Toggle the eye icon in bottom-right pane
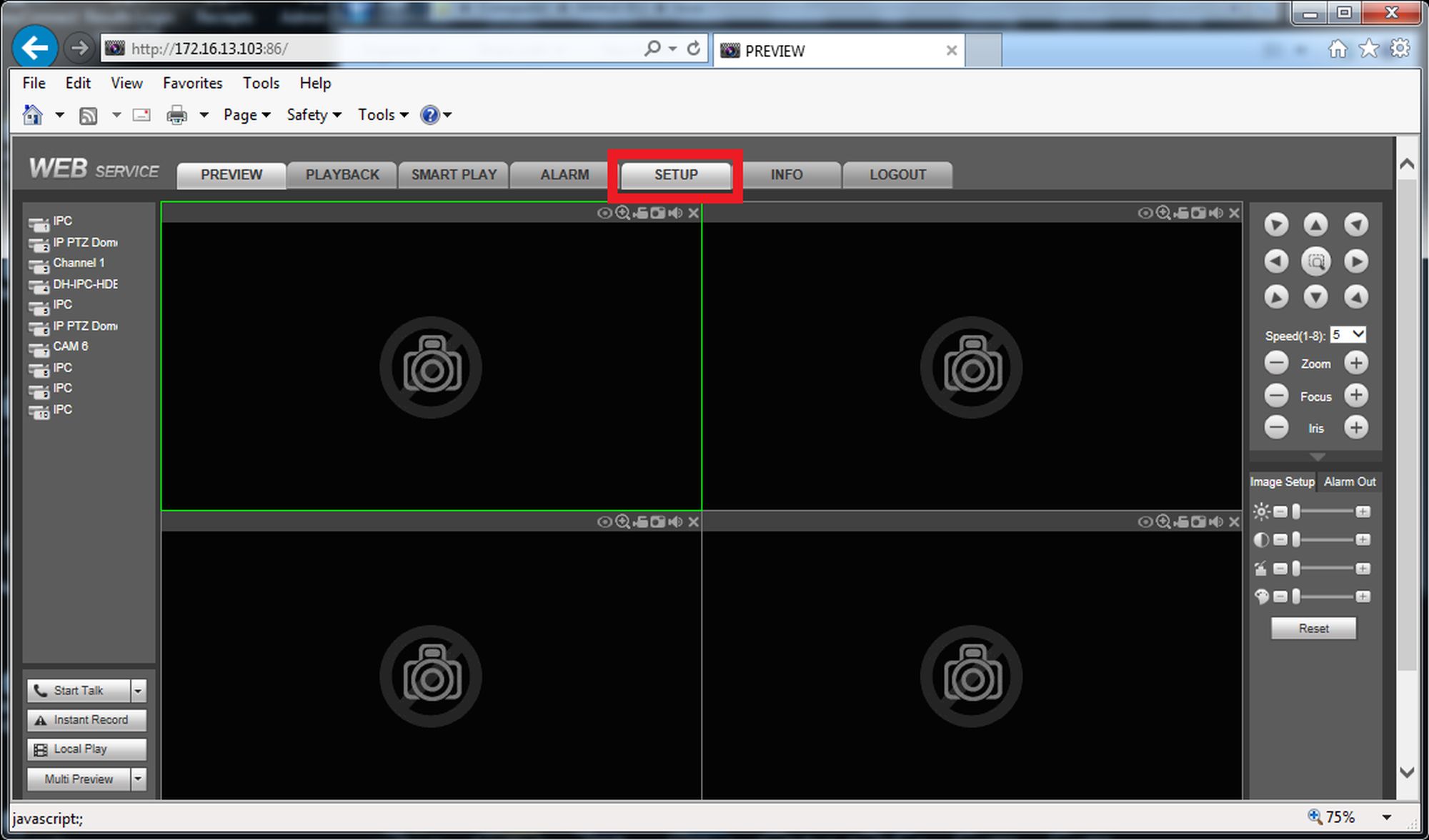Viewport: 1429px width, 840px height. pyautogui.click(x=1145, y=522)
